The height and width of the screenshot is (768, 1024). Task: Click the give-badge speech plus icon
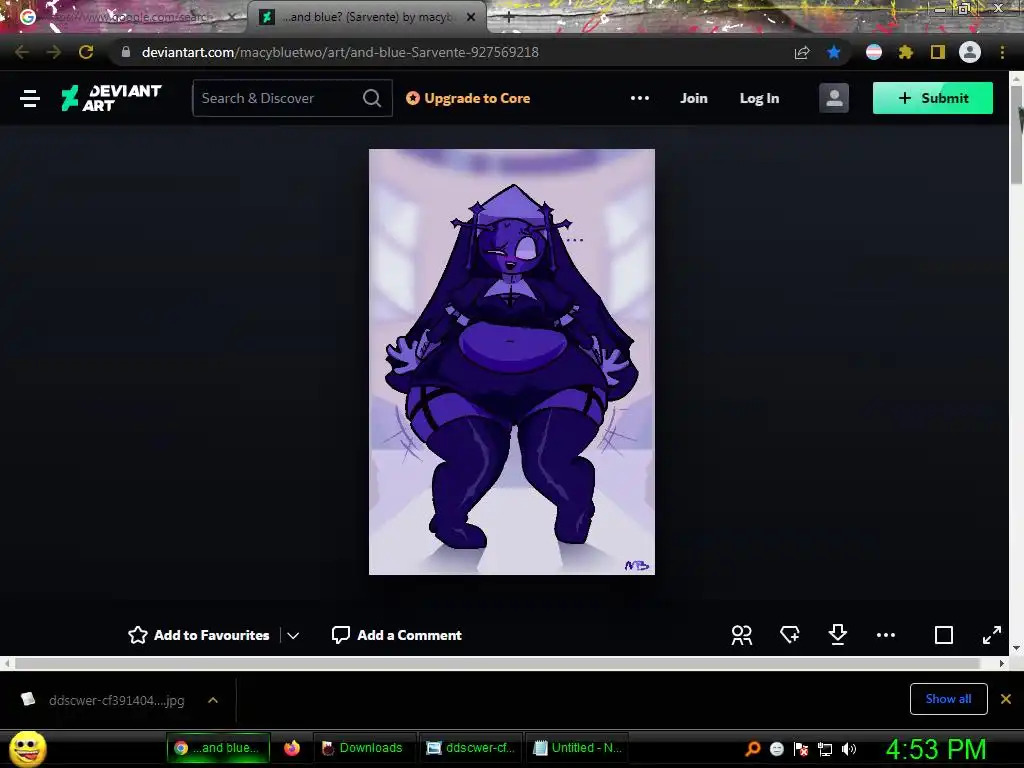coord(790,634)
